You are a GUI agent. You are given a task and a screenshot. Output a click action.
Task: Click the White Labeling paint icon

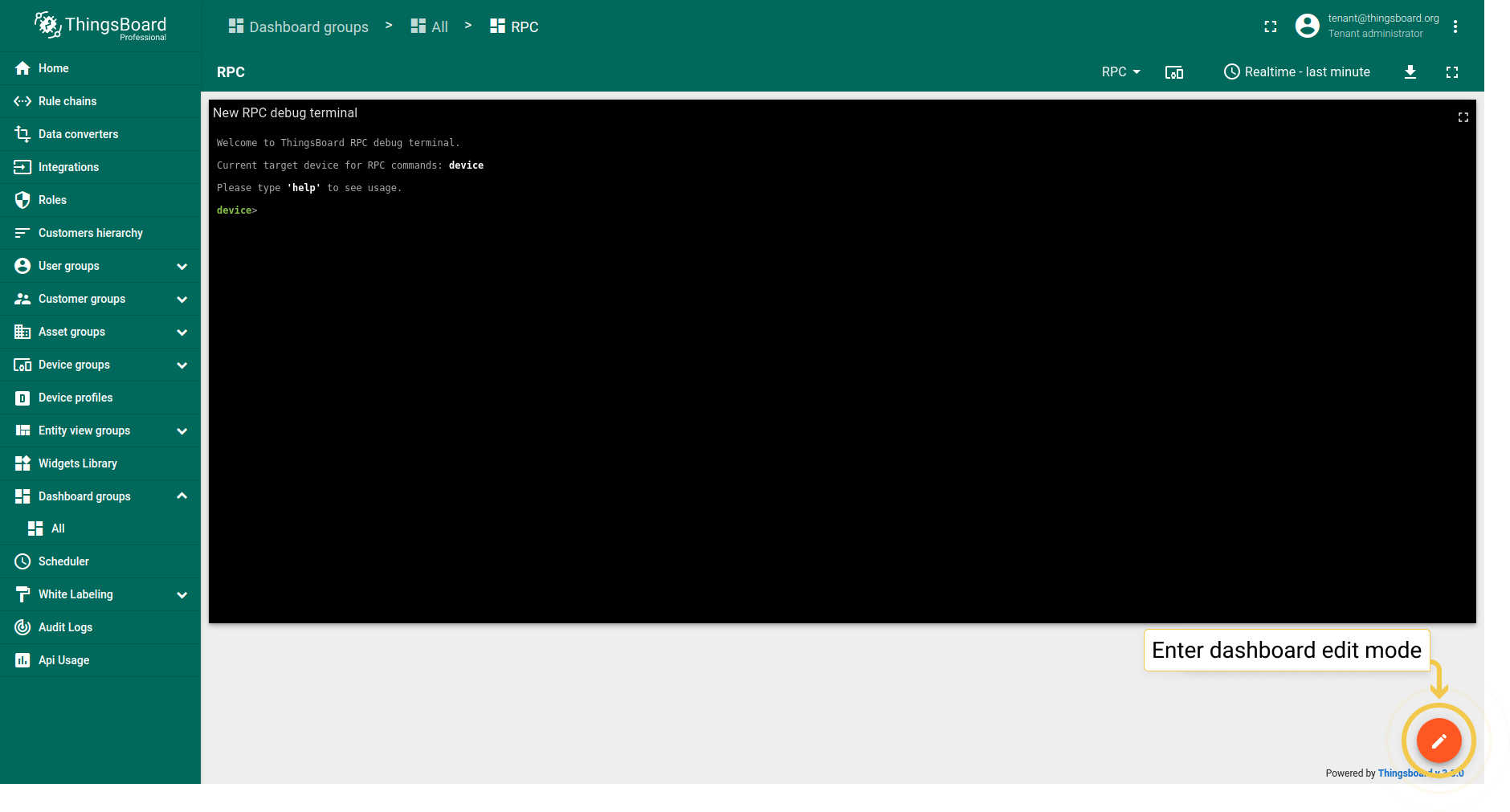(x=22, y=594)
